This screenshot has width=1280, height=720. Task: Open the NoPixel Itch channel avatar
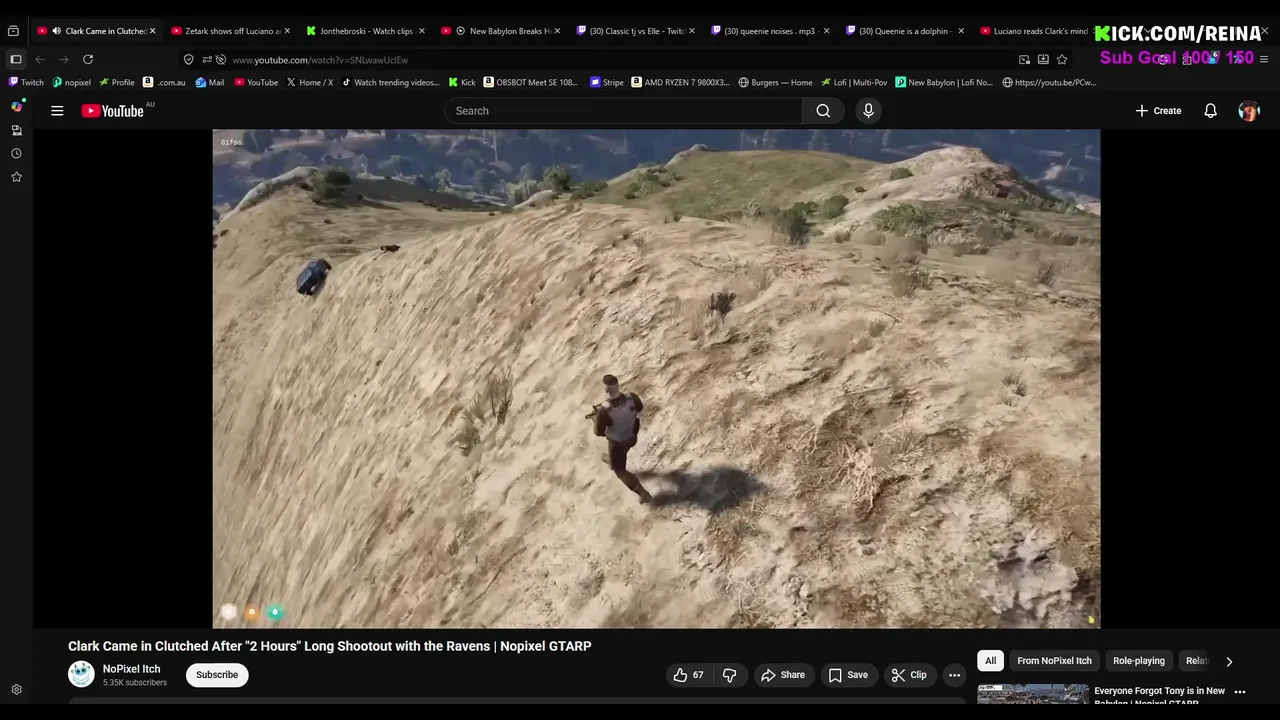81,675
